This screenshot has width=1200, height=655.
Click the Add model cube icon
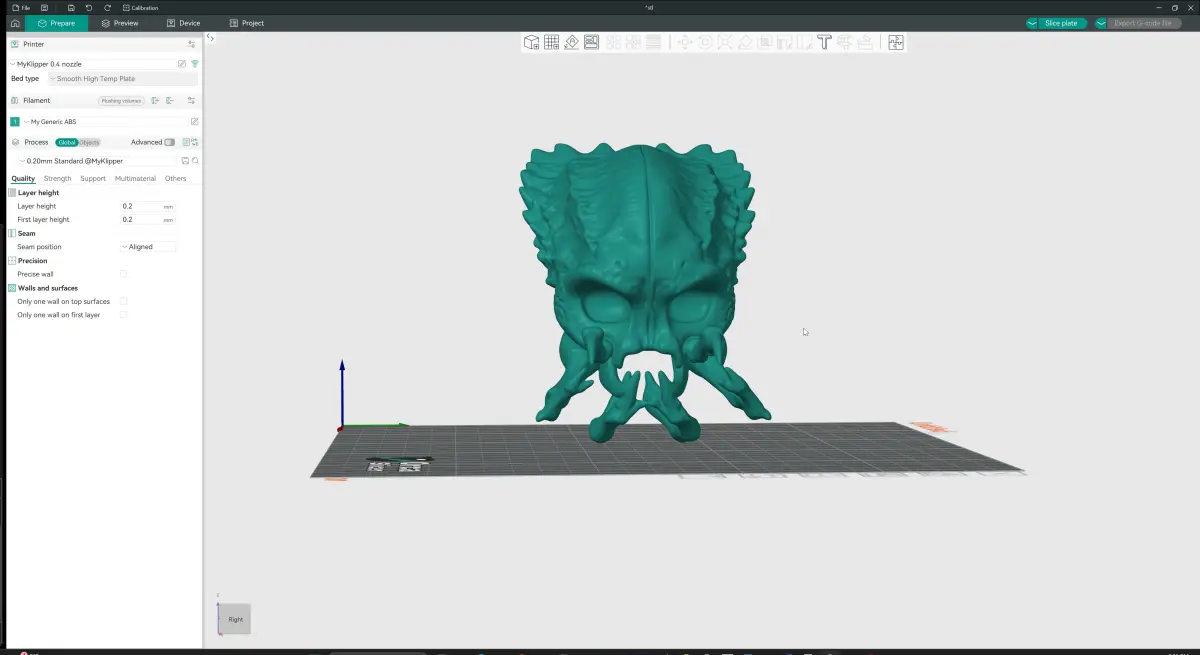pyautogui.click(x=532, y=42)
